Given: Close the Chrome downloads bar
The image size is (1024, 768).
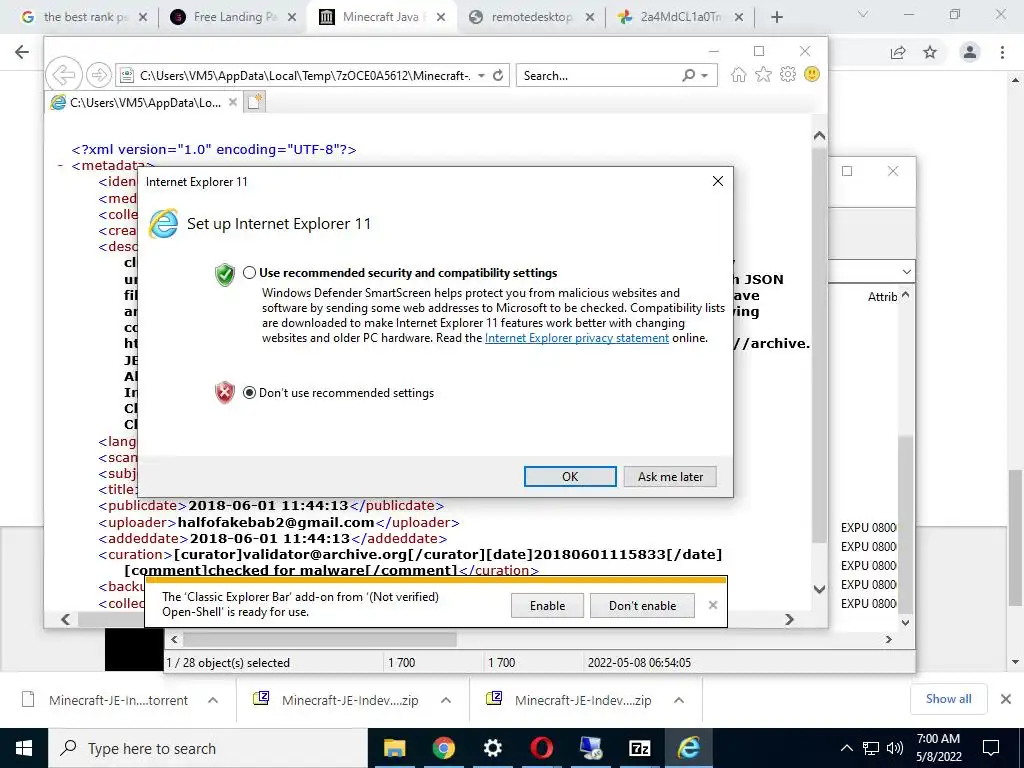Looking at the screenshot, I should coord(1006,699).
